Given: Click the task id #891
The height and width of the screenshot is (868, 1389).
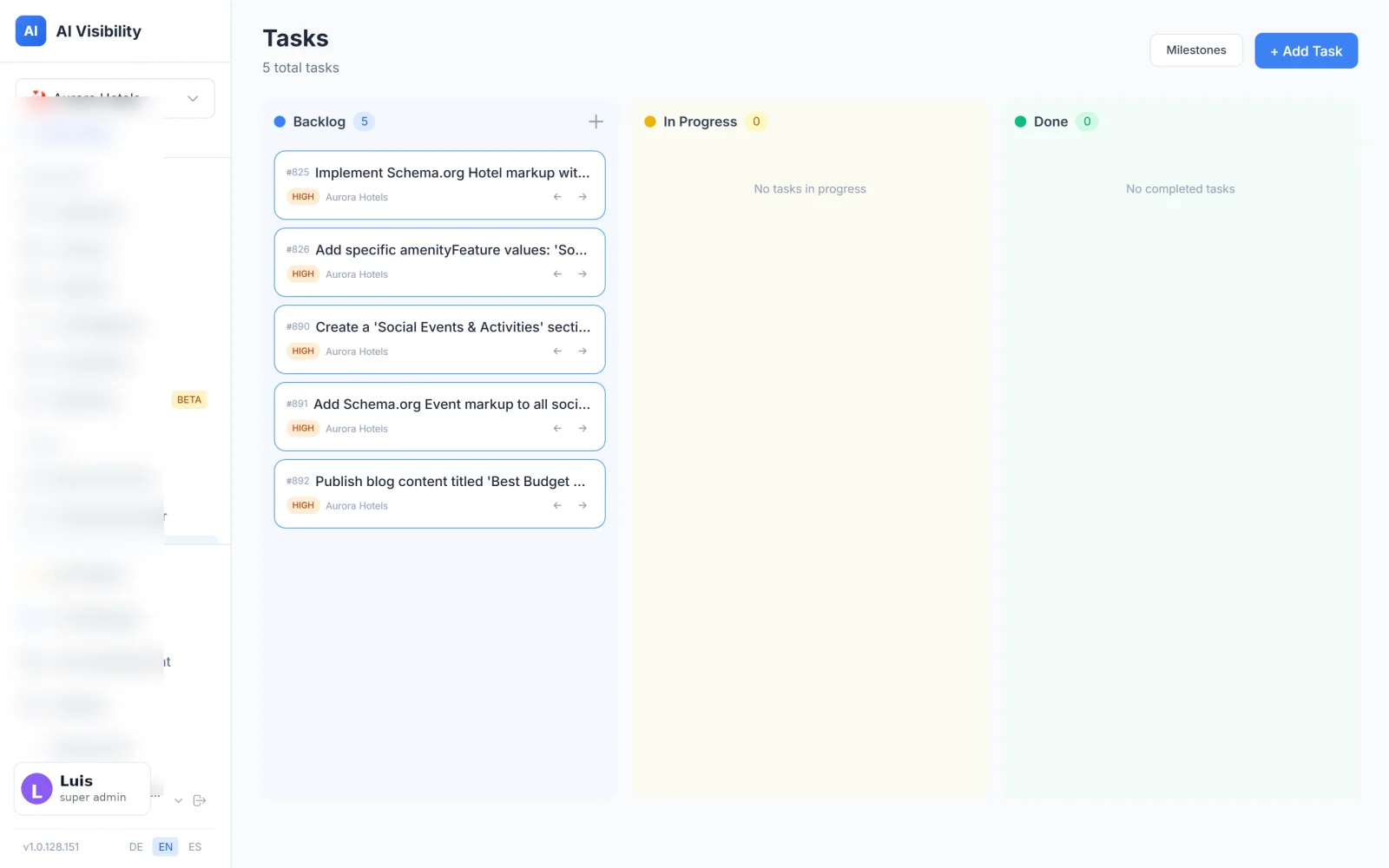Looking at the screenshot, I should point(297,404).
